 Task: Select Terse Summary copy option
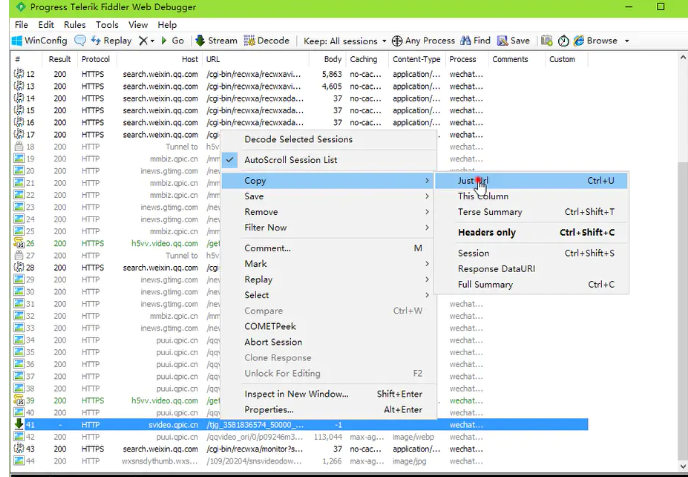531,212
